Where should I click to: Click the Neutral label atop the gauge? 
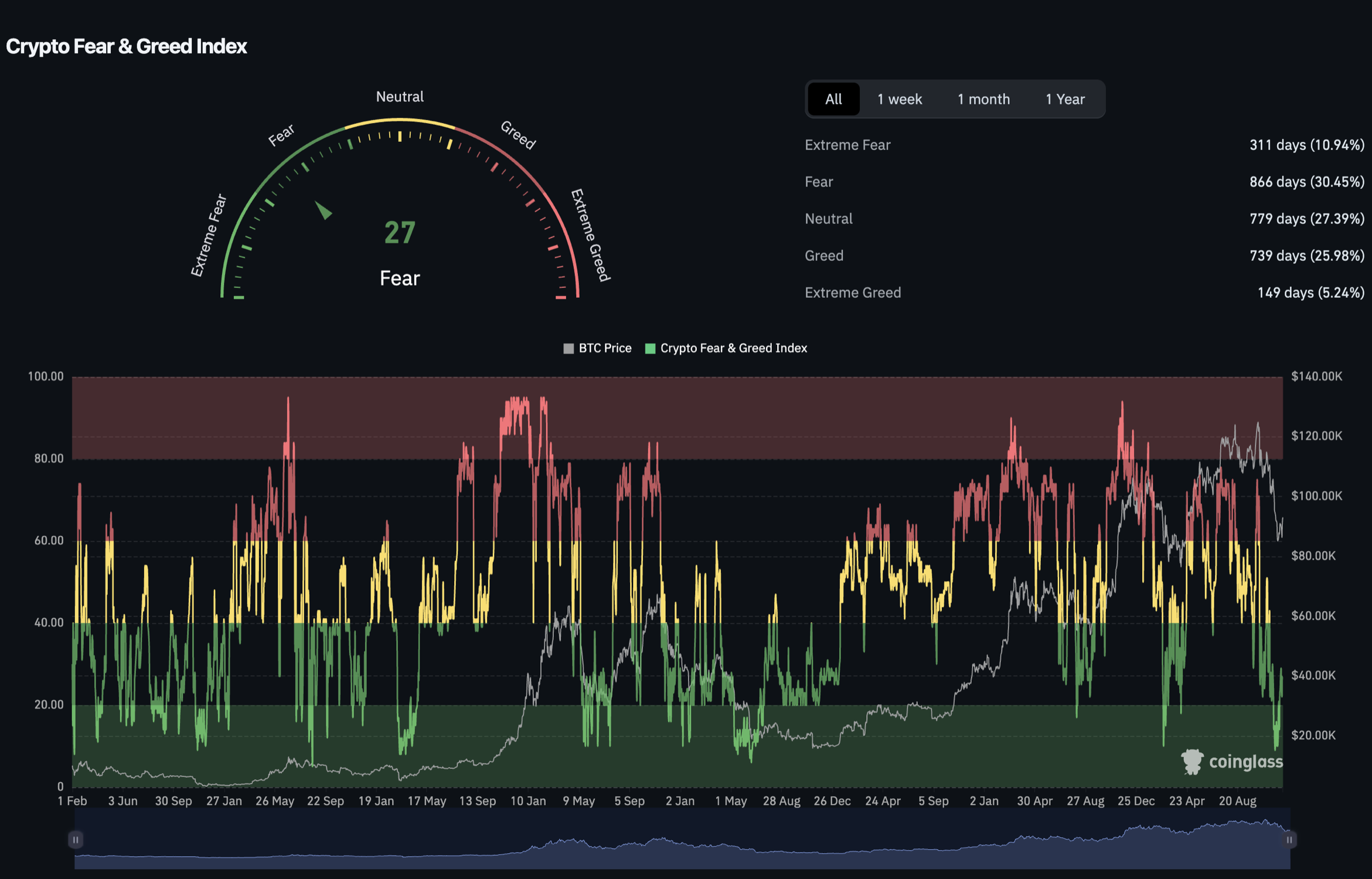(400, 97)
